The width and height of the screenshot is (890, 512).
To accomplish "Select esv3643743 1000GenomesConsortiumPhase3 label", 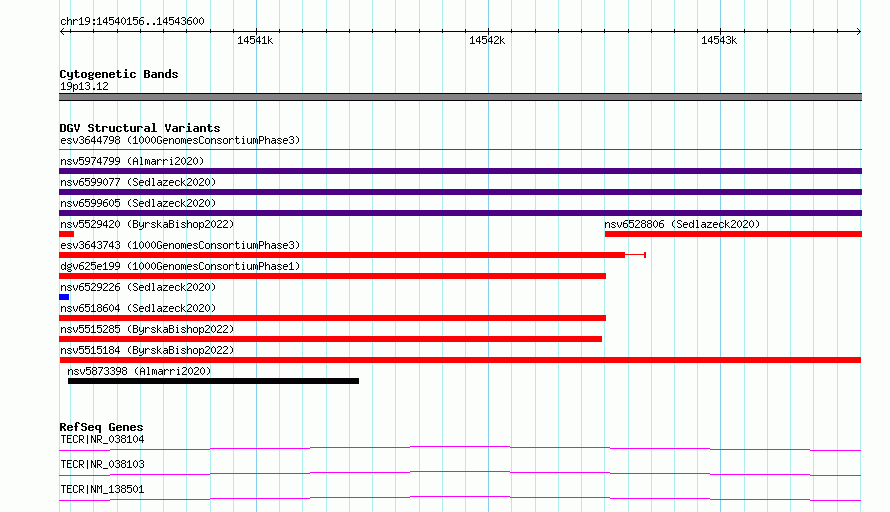I will click(x=180, y=245).
